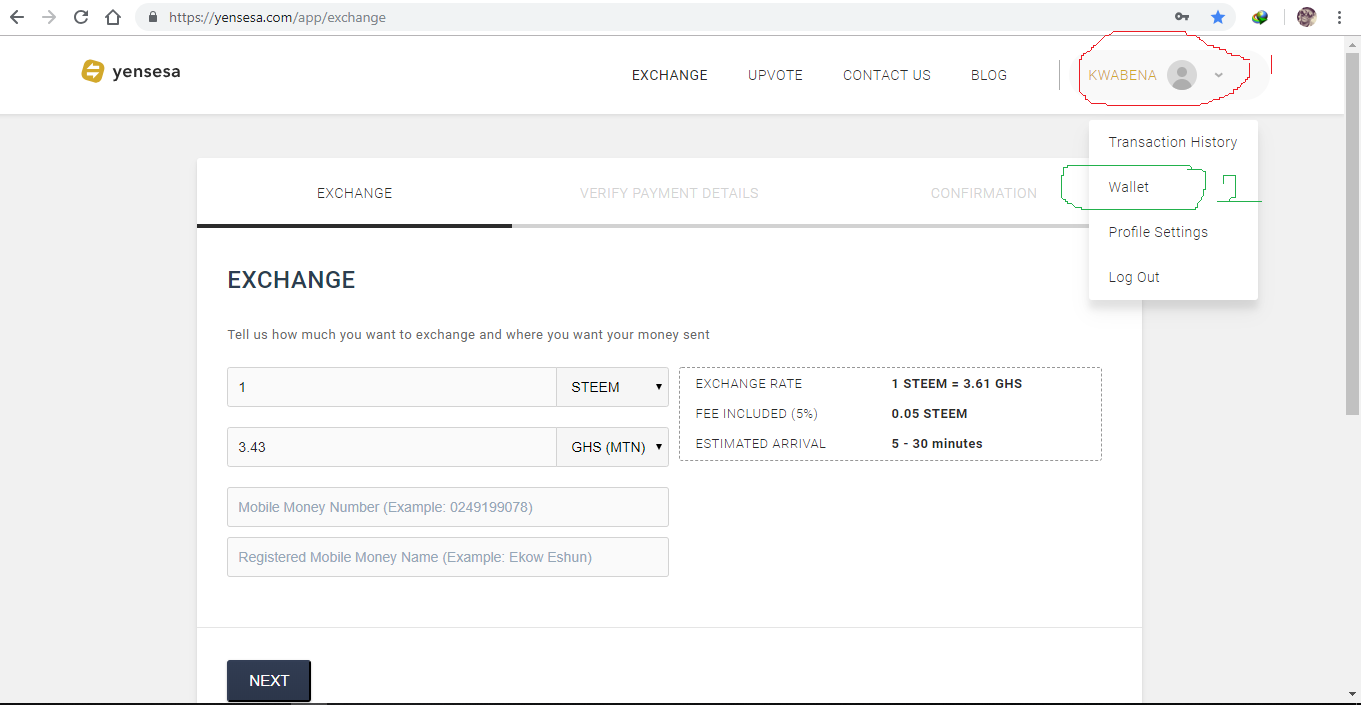Open Chrome three-dot menu

point(1339,17)
